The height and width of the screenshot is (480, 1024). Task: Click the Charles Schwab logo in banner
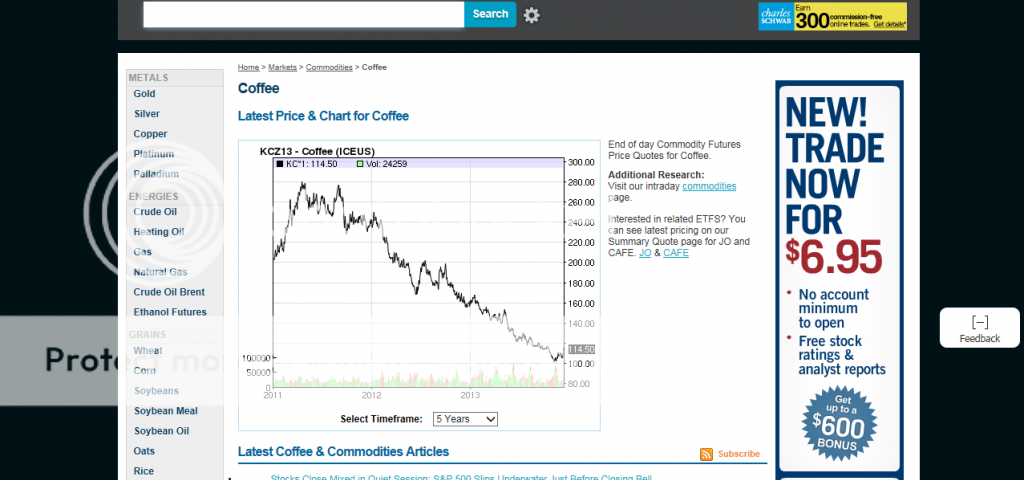(x=776, y=16)
